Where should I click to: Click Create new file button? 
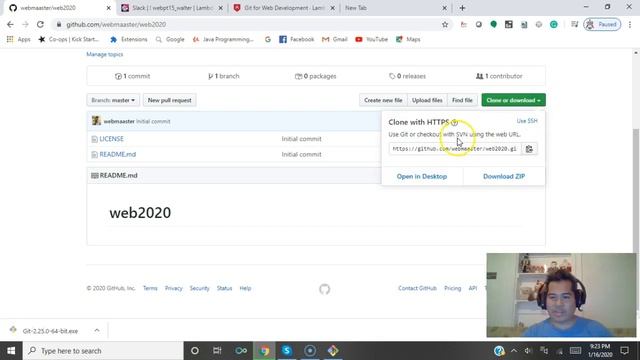coord(383,100)
